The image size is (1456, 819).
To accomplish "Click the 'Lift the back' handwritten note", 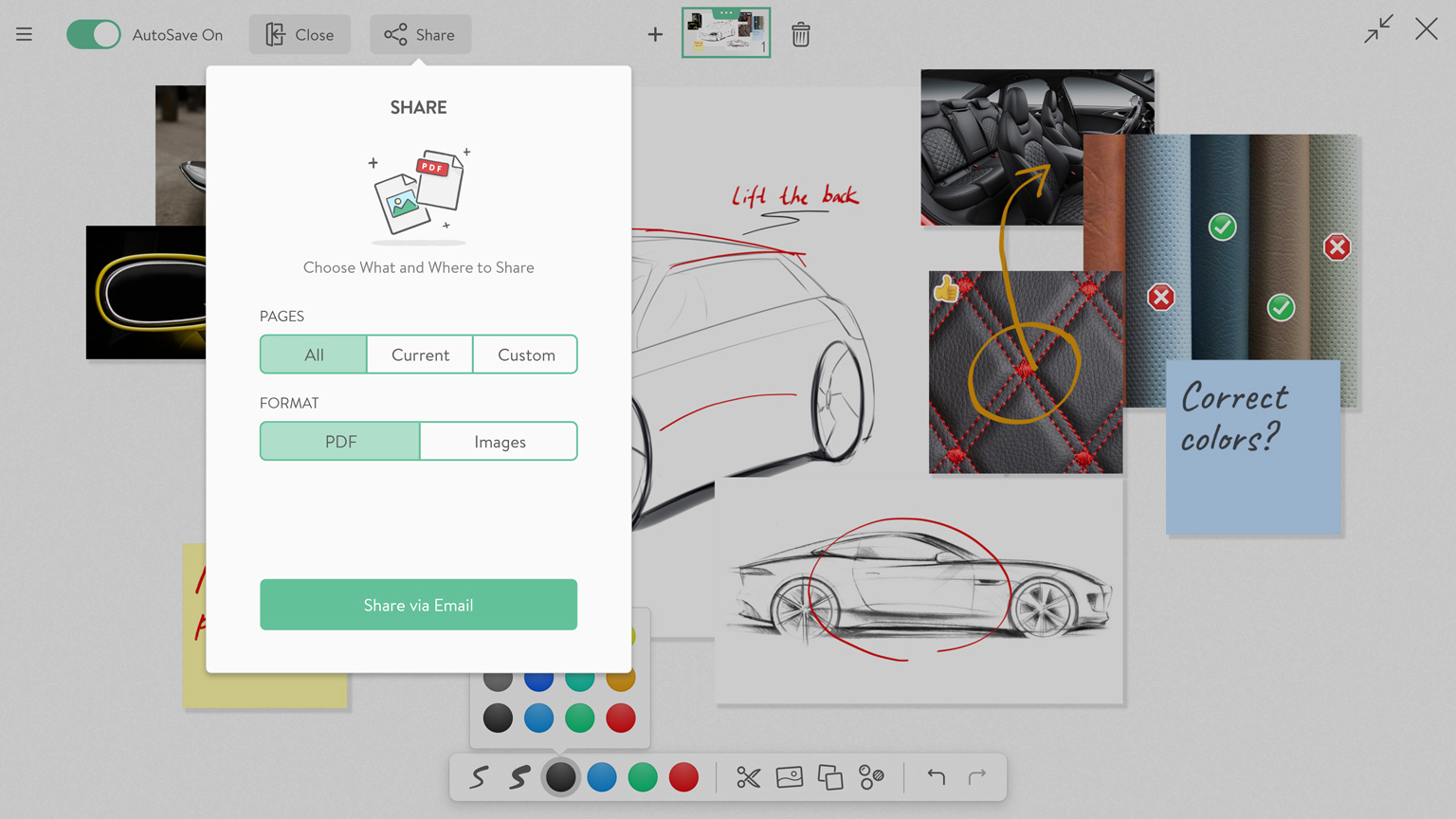I will 794,196.
